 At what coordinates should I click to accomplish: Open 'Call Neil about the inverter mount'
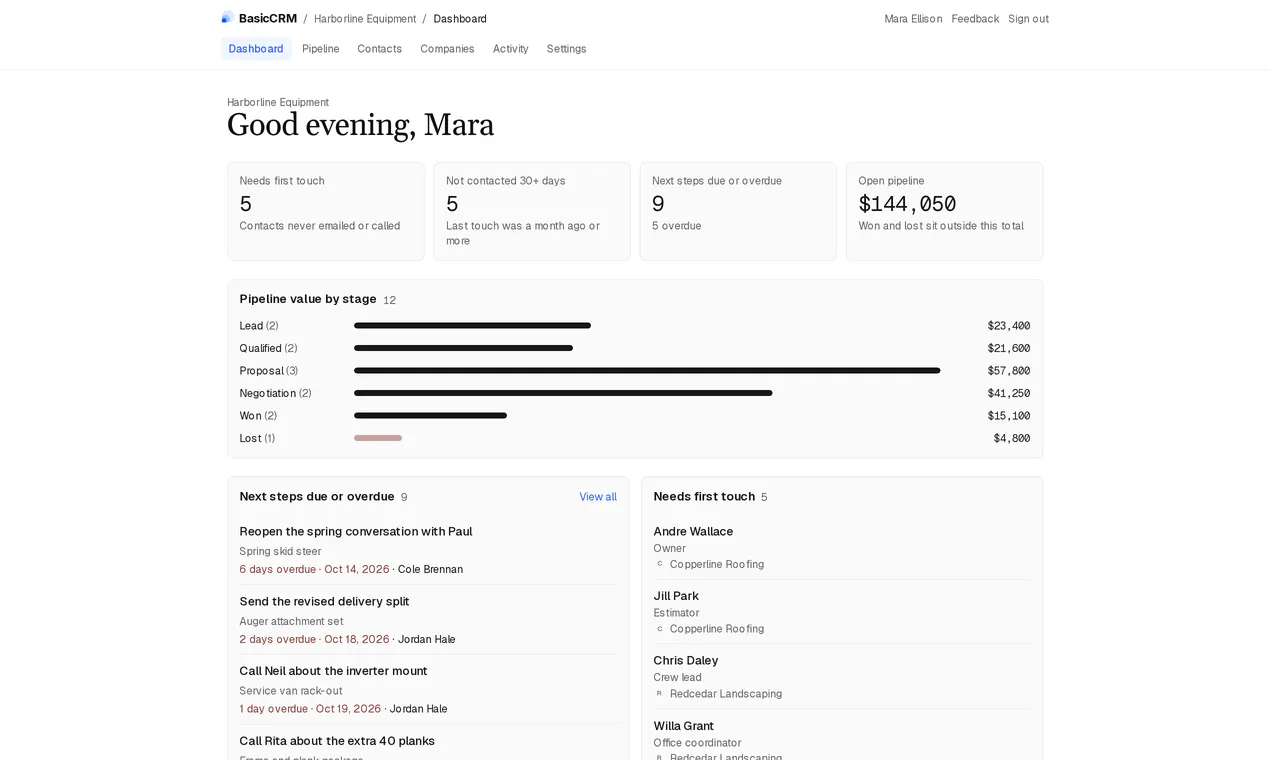point(333,672)
